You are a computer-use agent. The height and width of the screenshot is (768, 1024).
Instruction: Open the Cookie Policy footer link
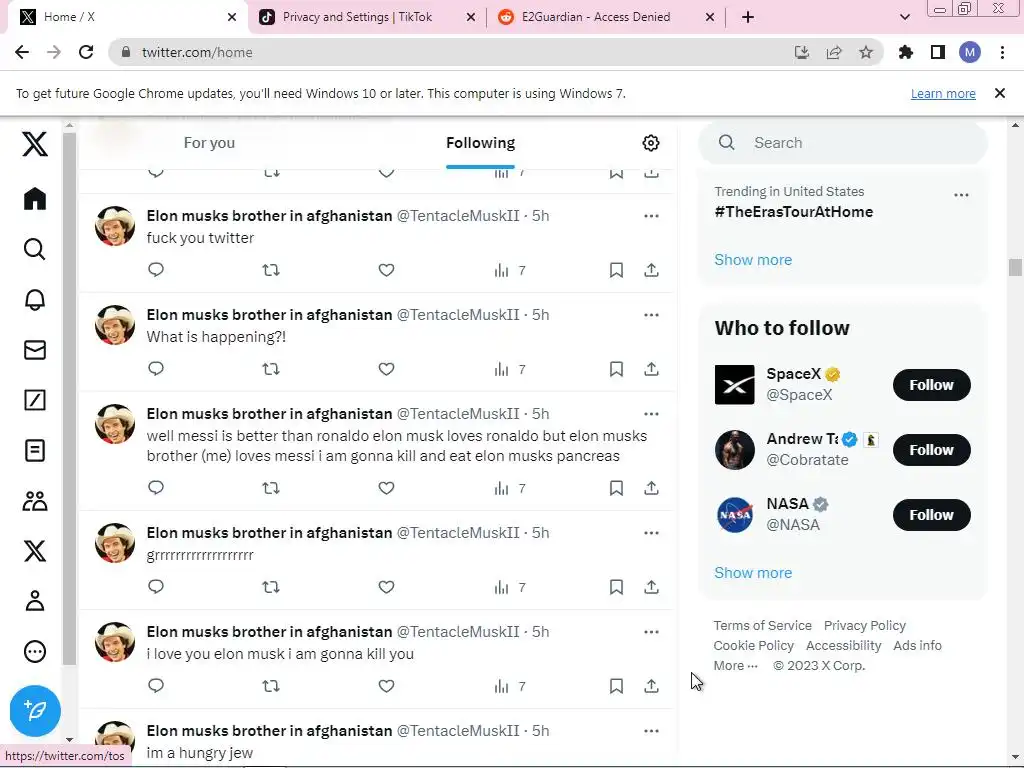[x=753, y=645]
